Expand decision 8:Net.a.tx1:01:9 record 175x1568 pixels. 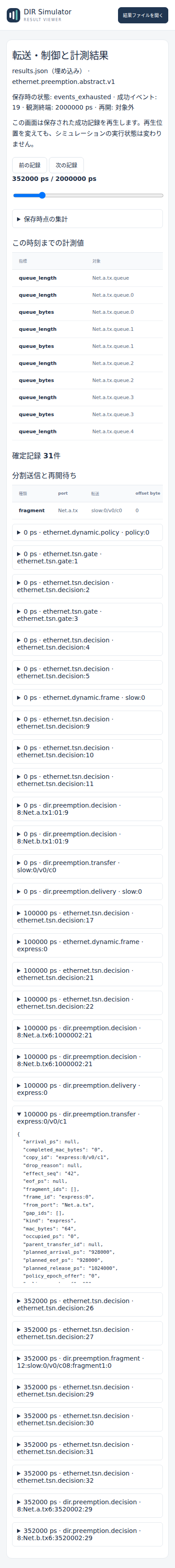87,809
